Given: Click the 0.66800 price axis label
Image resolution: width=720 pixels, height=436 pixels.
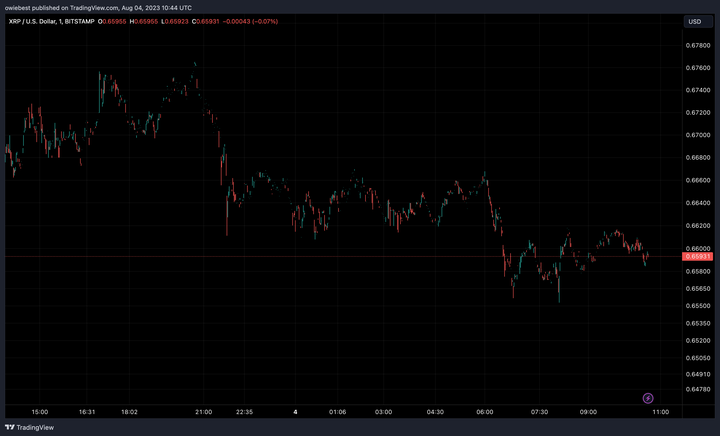Looking at the screenshot, I should tap(698, 158).
